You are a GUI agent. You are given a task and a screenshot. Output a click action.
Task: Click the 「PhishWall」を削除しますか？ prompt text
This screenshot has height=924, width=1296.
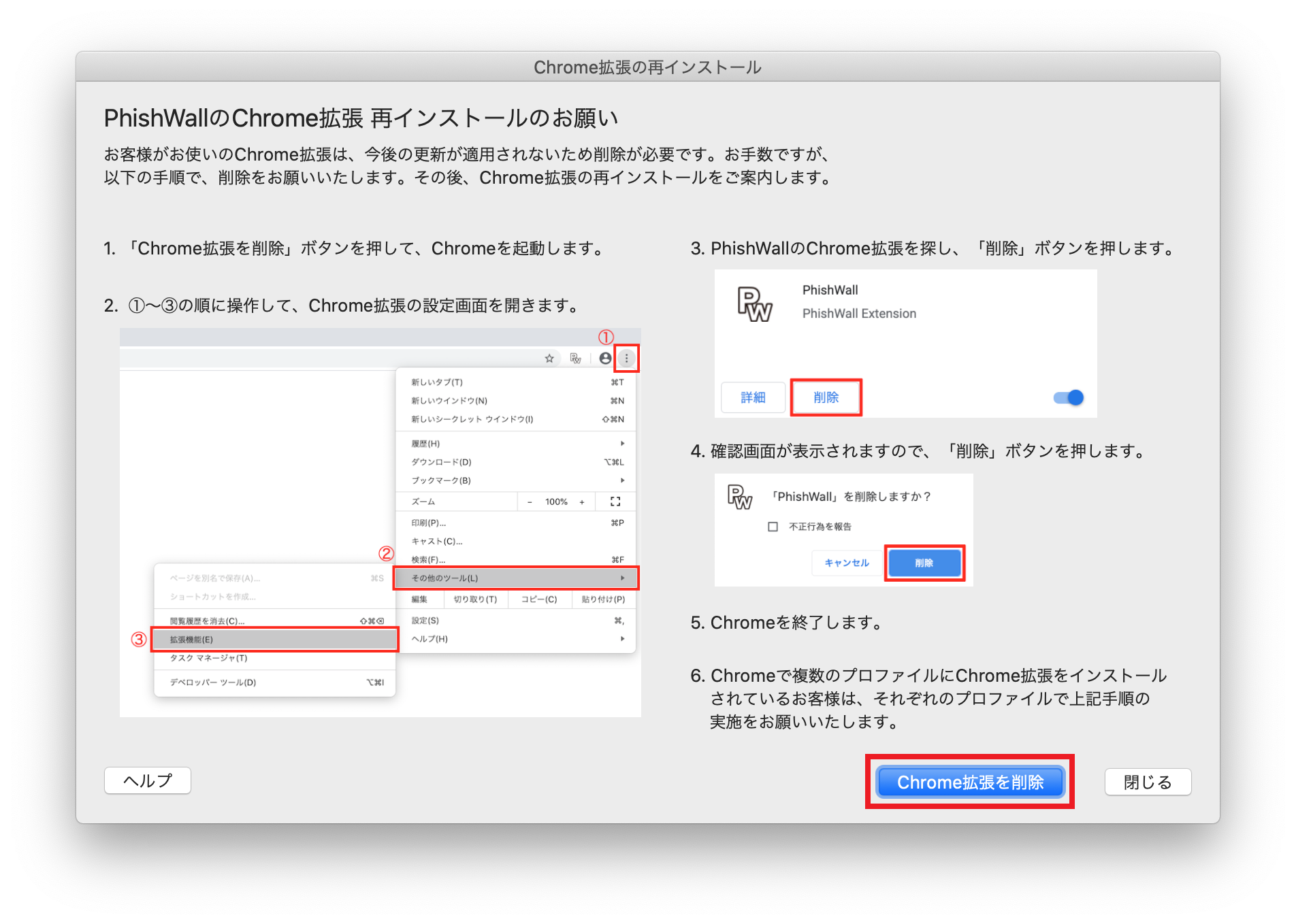851,497
